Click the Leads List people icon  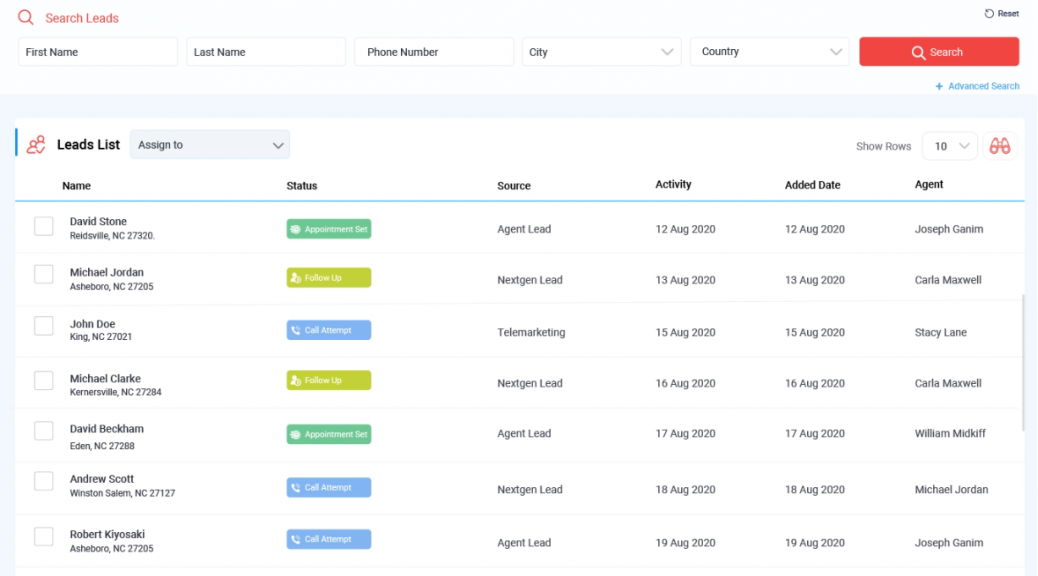pyautogui.click(x=36, y=144)
